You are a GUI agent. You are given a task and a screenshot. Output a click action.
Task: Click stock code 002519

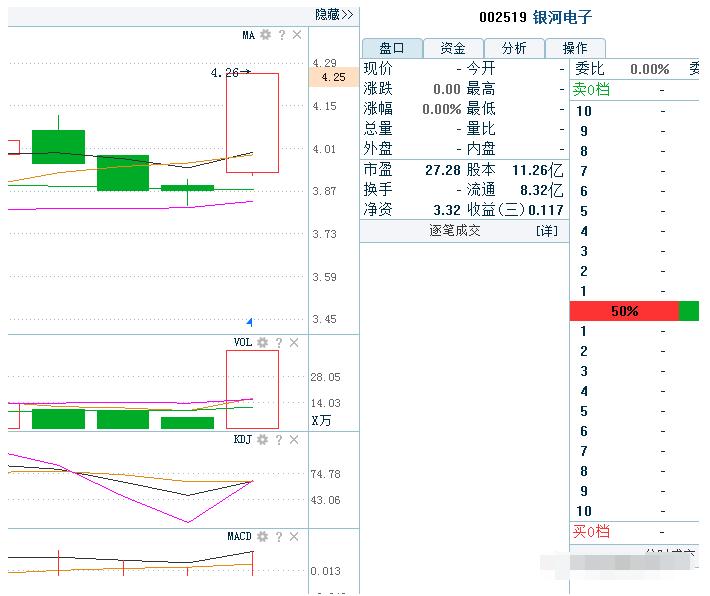tap(503, 17)
